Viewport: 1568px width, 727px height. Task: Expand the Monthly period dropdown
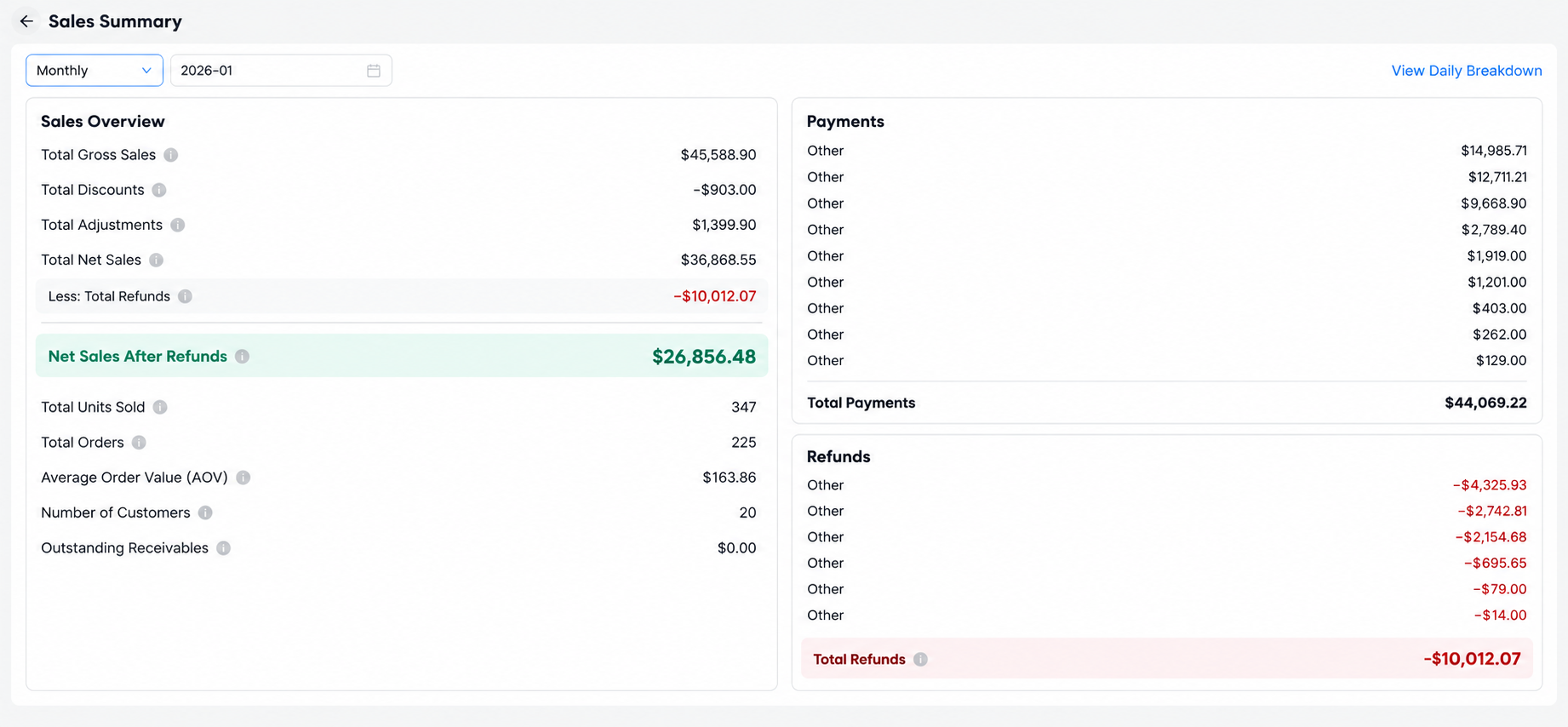pos(94,71)
